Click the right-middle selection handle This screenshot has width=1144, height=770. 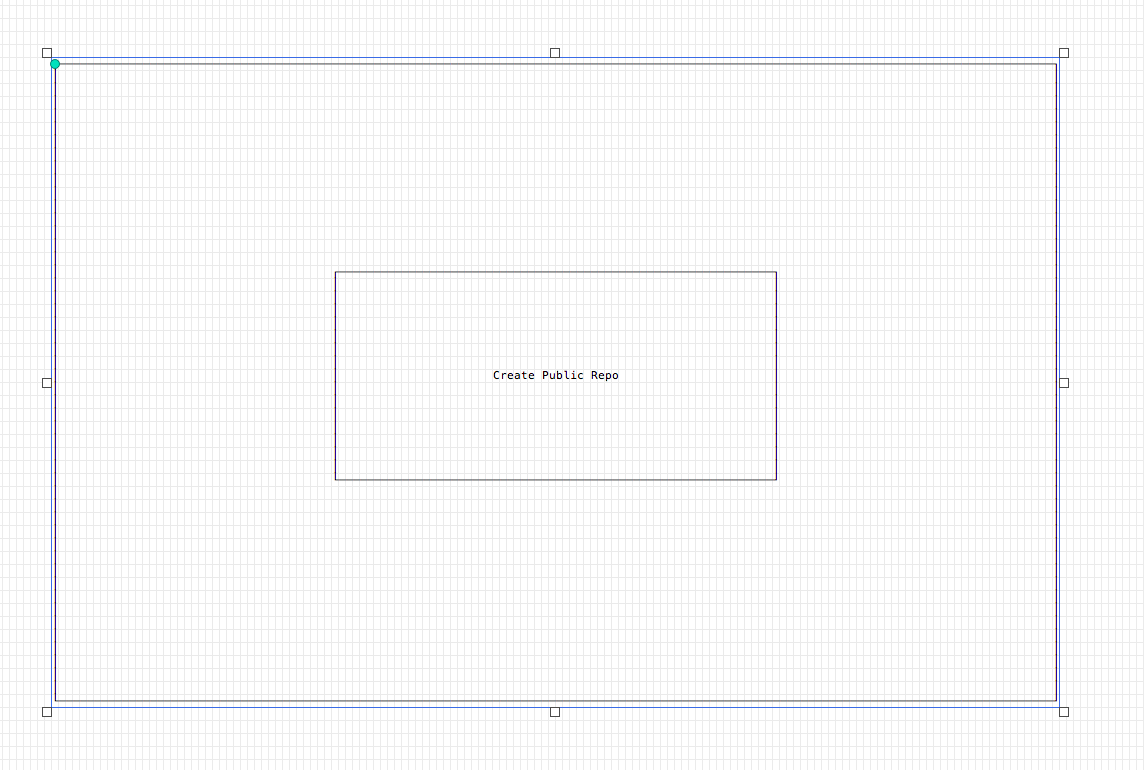tap(1063, 382)
